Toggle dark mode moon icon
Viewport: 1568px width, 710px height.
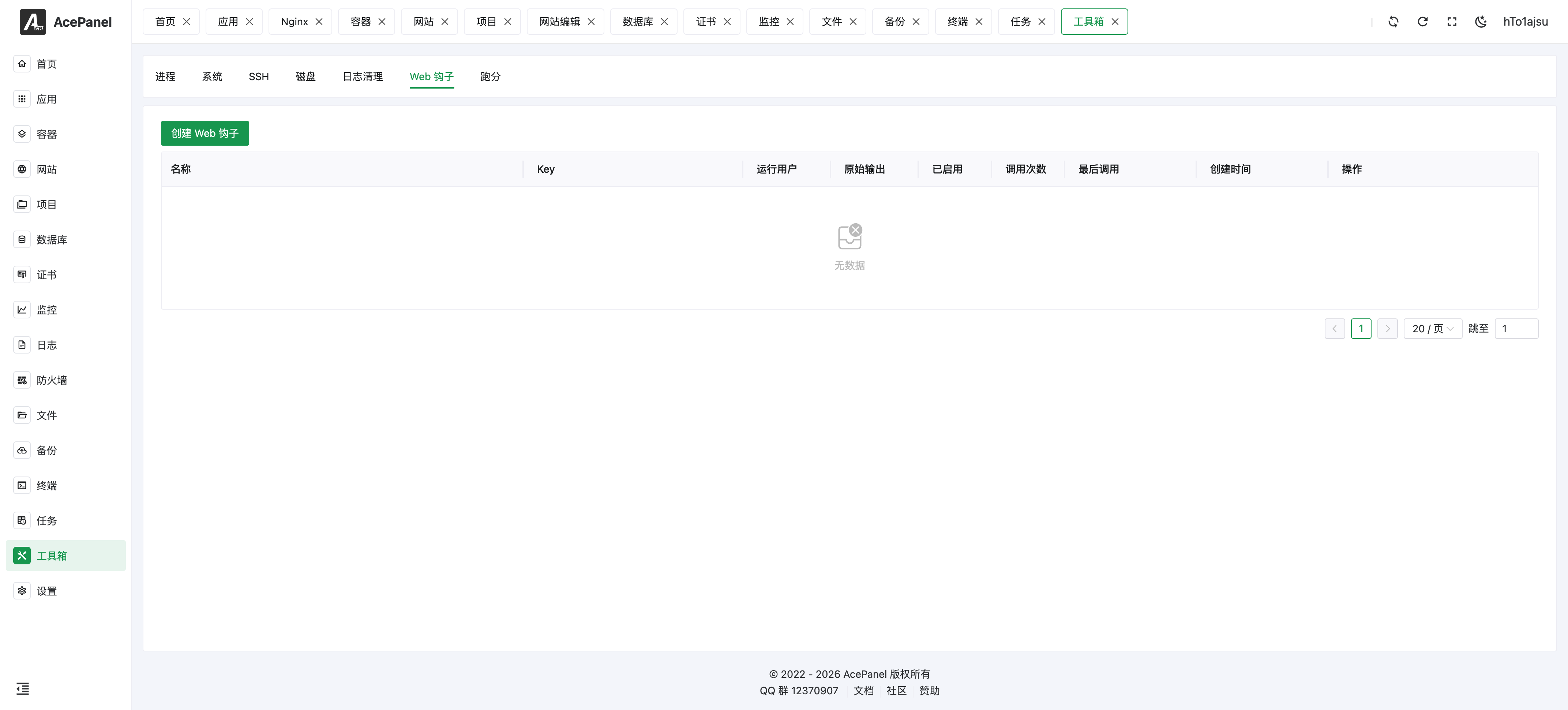pos(1480,22)
